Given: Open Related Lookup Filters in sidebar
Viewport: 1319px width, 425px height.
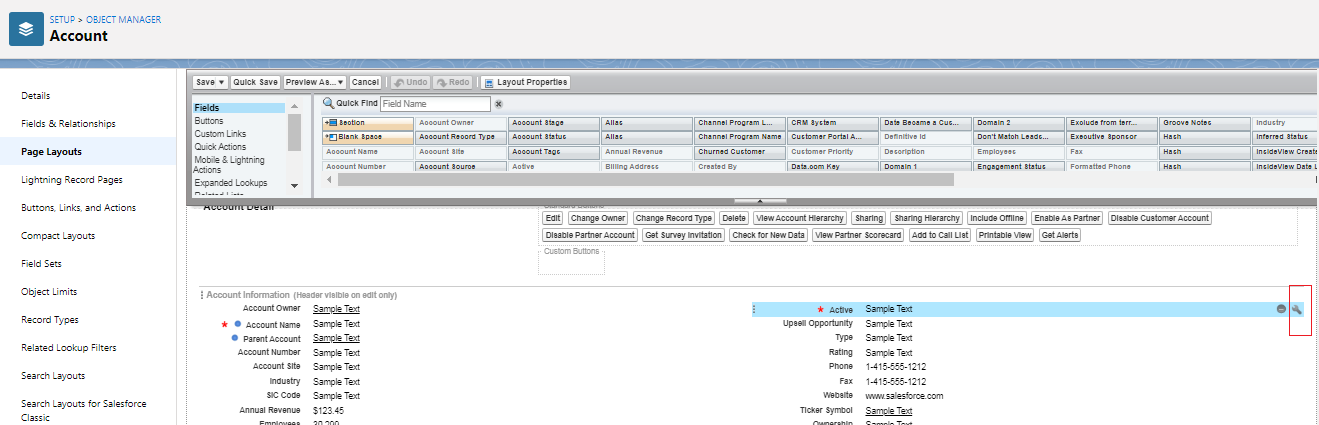Looking at the screenshot, I should tap(68, 348).
